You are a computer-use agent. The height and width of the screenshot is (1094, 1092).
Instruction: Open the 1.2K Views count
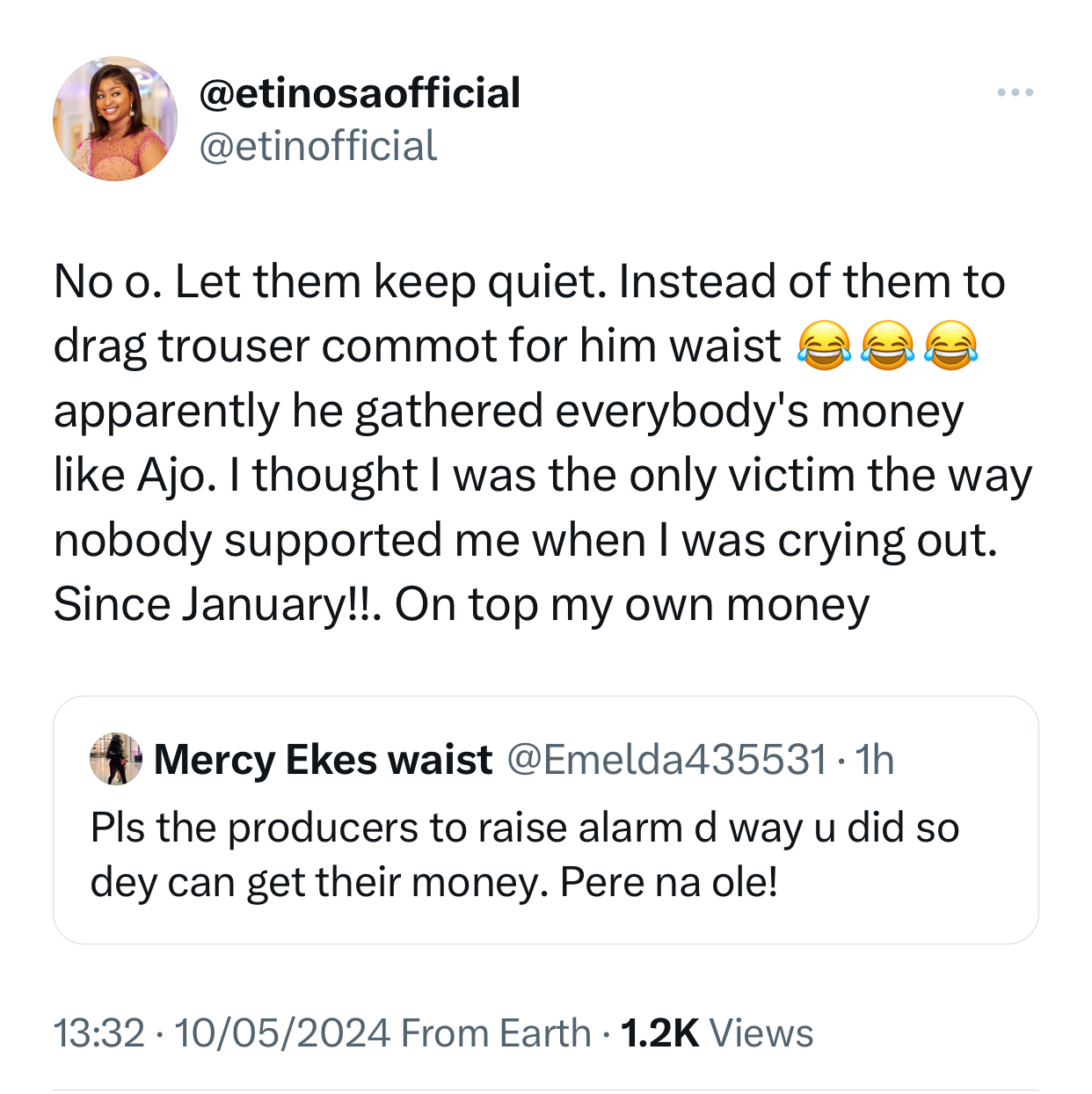[717, 1033]
